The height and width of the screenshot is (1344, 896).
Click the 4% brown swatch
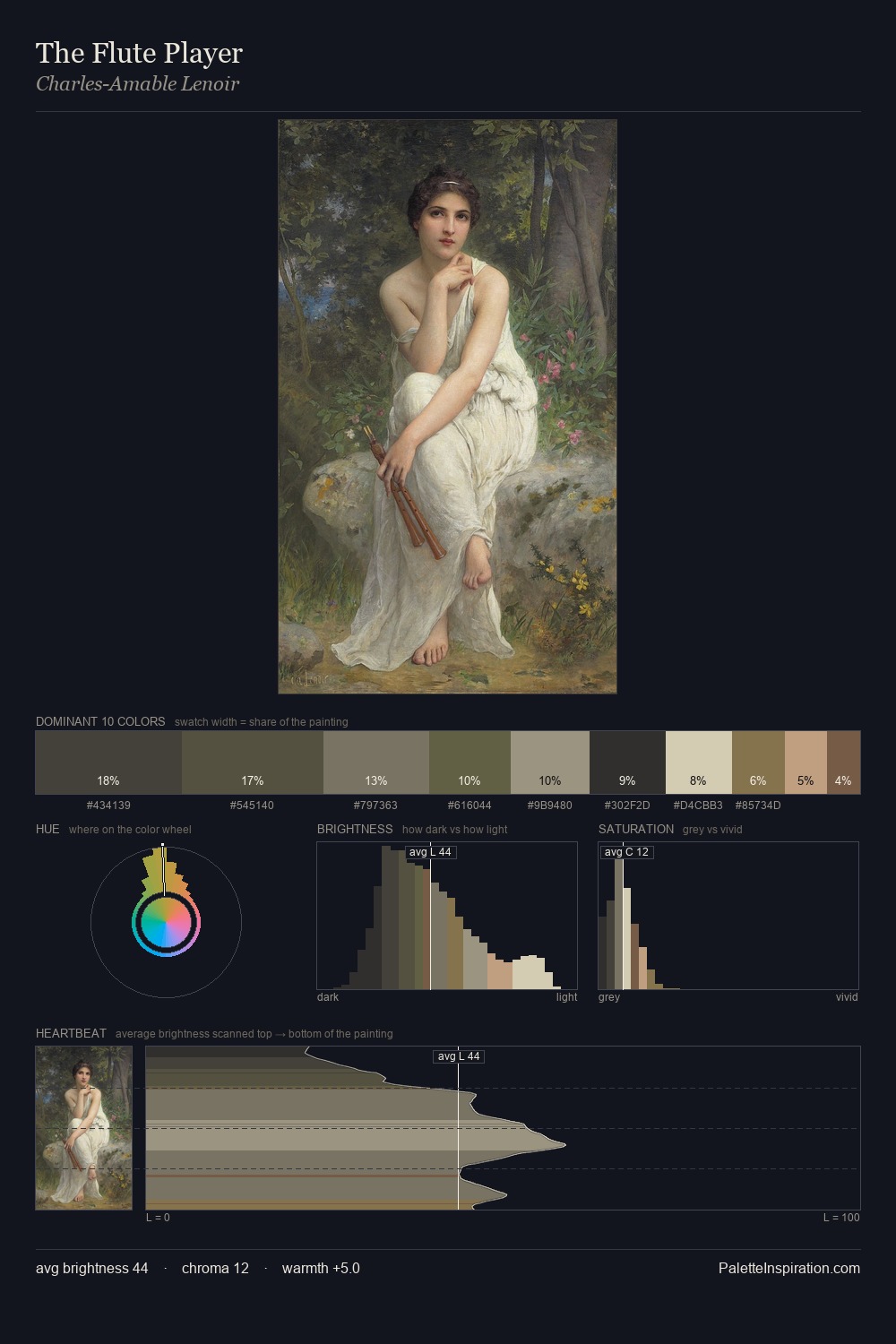[x=843, y=762]
